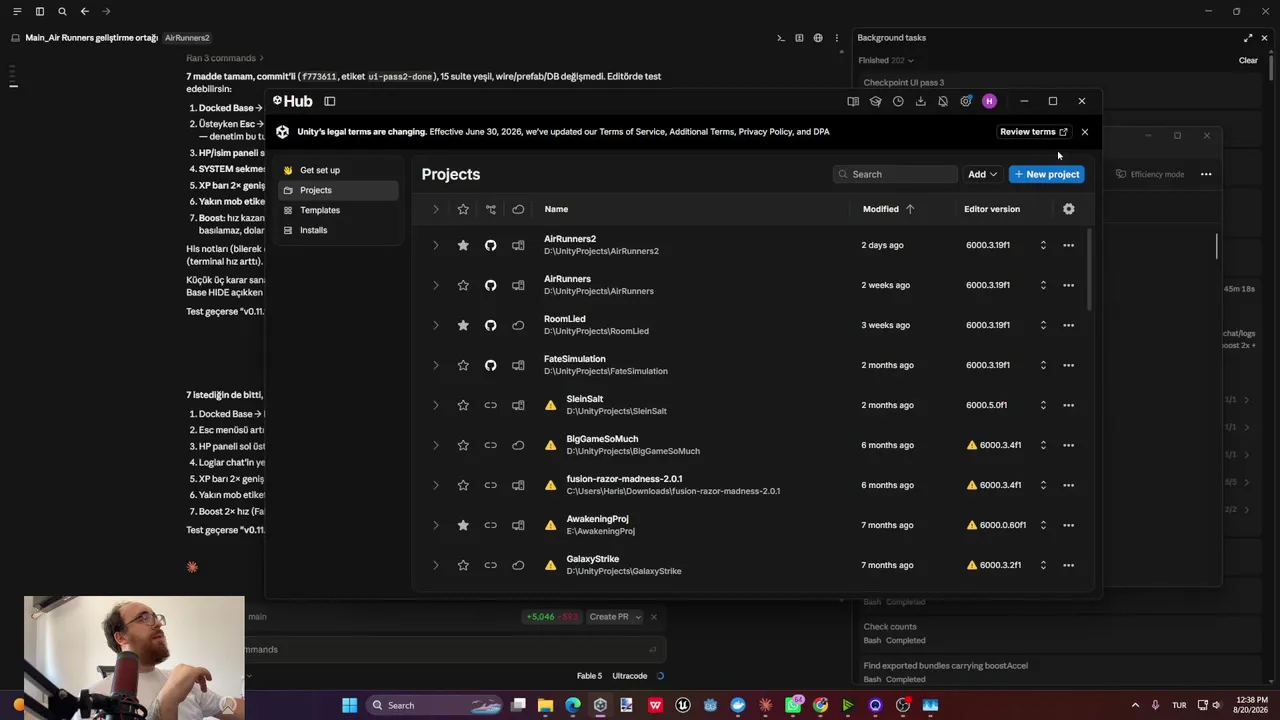Open the Get set up section
The image size is (1280, 720).
point(338,170)
